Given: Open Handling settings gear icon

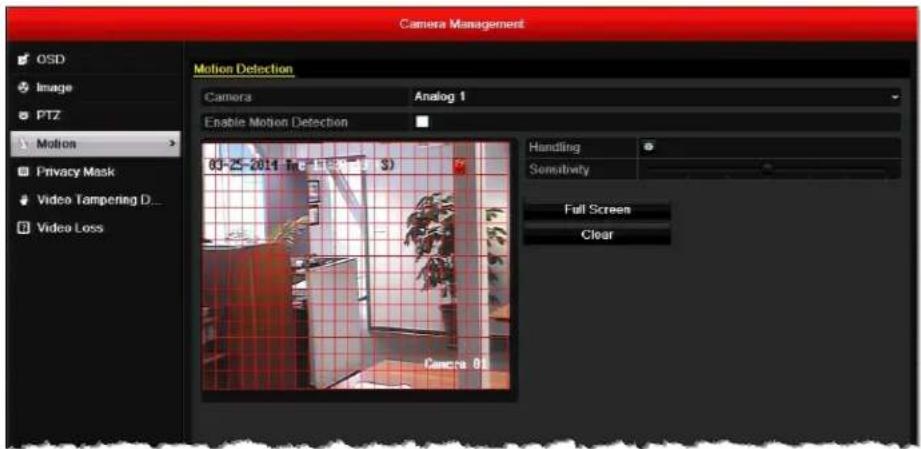Looking at the screenshot, I should pyautogui.click(x=648, y=148).
